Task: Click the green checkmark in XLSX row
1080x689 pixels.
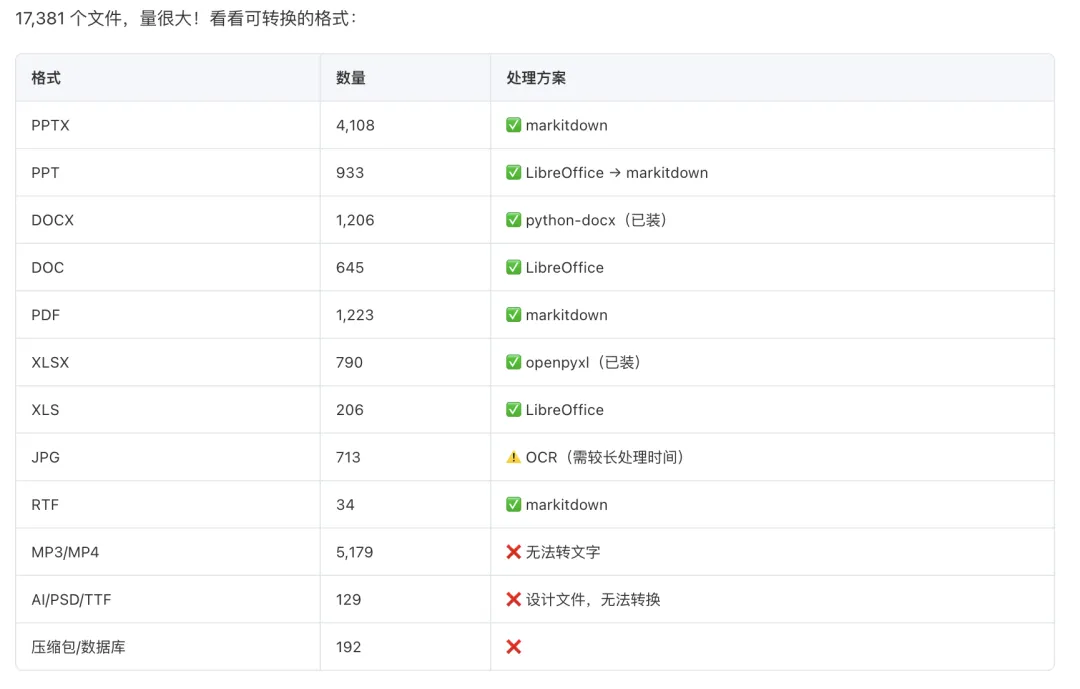Action: pyautogui.click(x=513, y=362)
